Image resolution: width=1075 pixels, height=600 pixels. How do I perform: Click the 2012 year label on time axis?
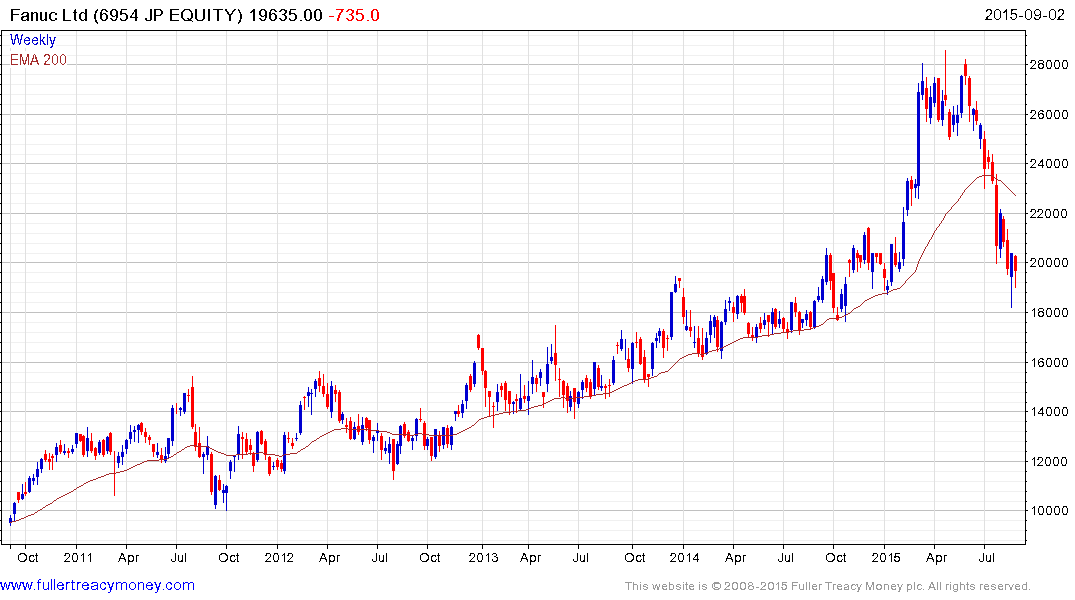click(x=279, y=557)
